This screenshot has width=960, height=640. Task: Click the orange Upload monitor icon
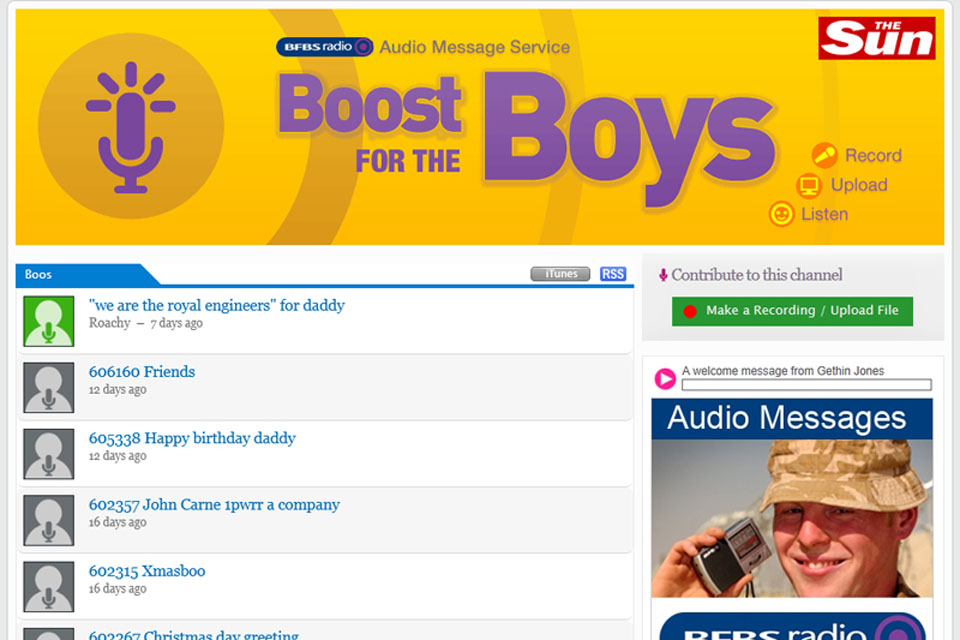coord(809,185)
